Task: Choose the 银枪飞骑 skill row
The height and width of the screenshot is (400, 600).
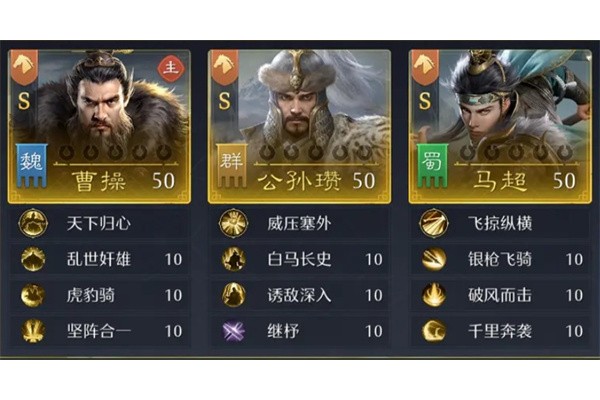Action: [x=500, y=259]
